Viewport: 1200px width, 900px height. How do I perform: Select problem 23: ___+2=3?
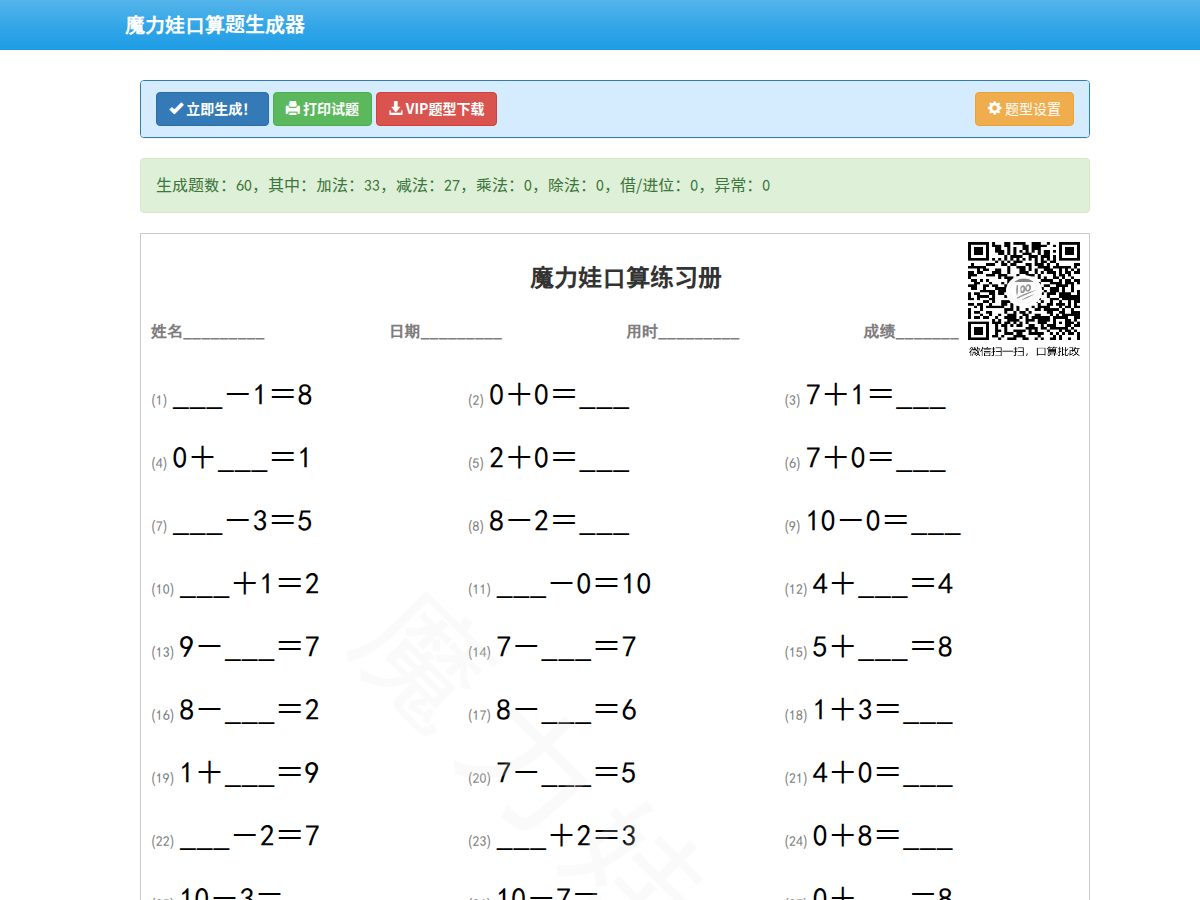coord(553,837)
